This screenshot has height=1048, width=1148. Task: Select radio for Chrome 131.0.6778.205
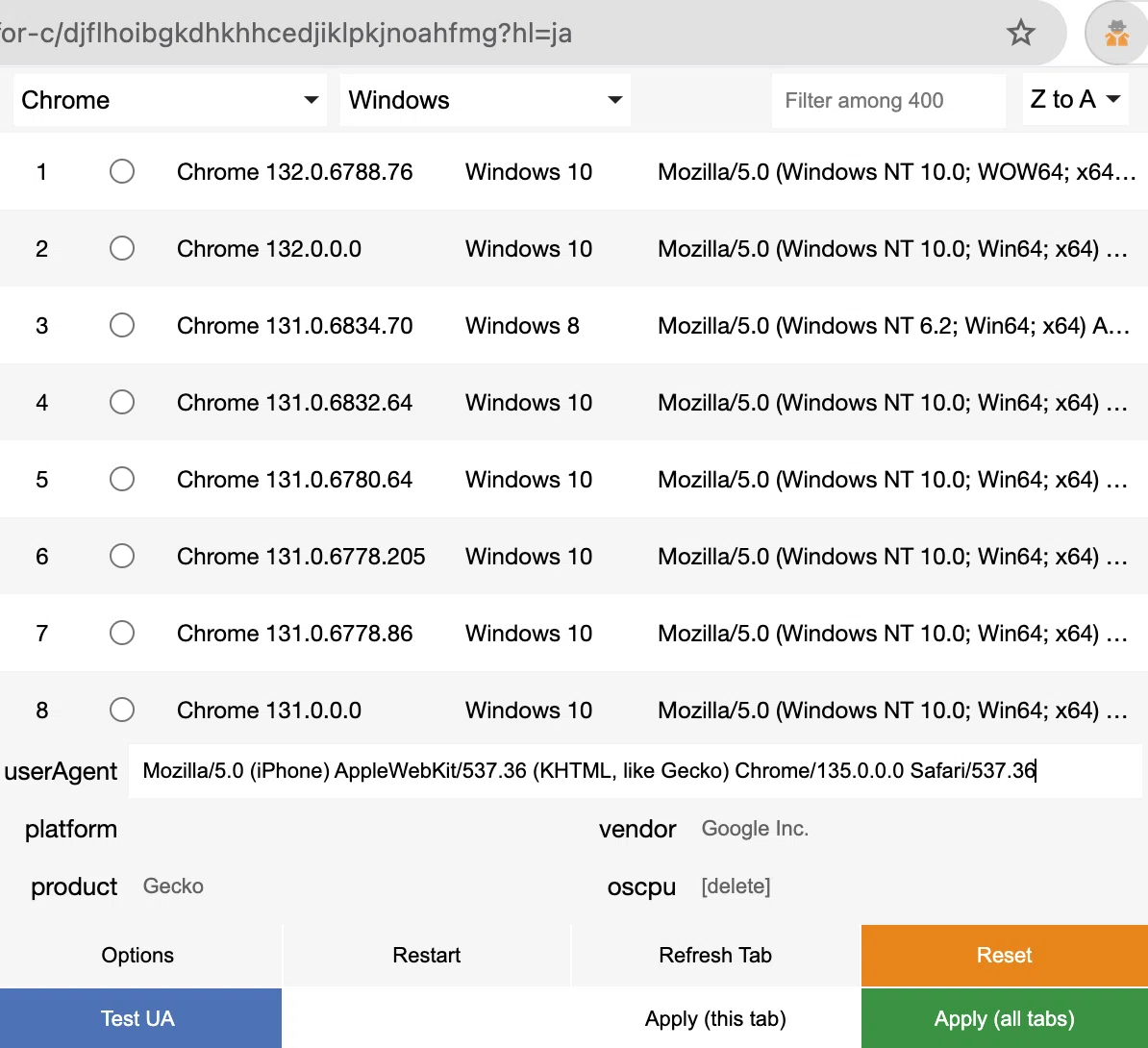[122, 556]
